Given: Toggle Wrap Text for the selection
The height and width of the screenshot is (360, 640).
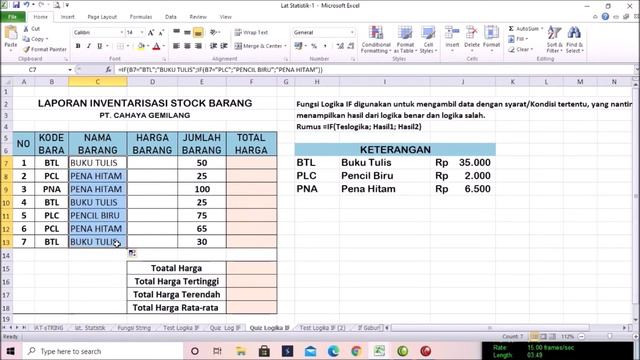Looking at the screenshot, I should pos(251,32).
